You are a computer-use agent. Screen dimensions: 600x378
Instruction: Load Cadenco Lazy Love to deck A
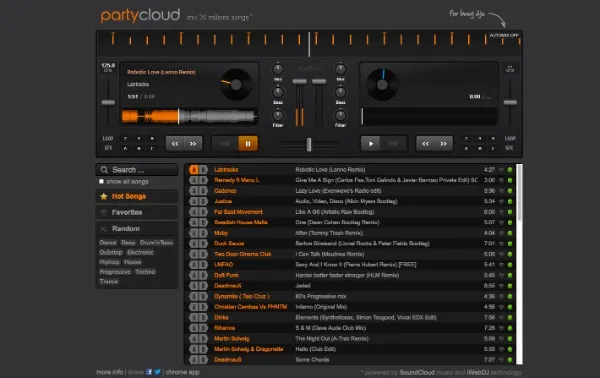(x=194, y=191)
